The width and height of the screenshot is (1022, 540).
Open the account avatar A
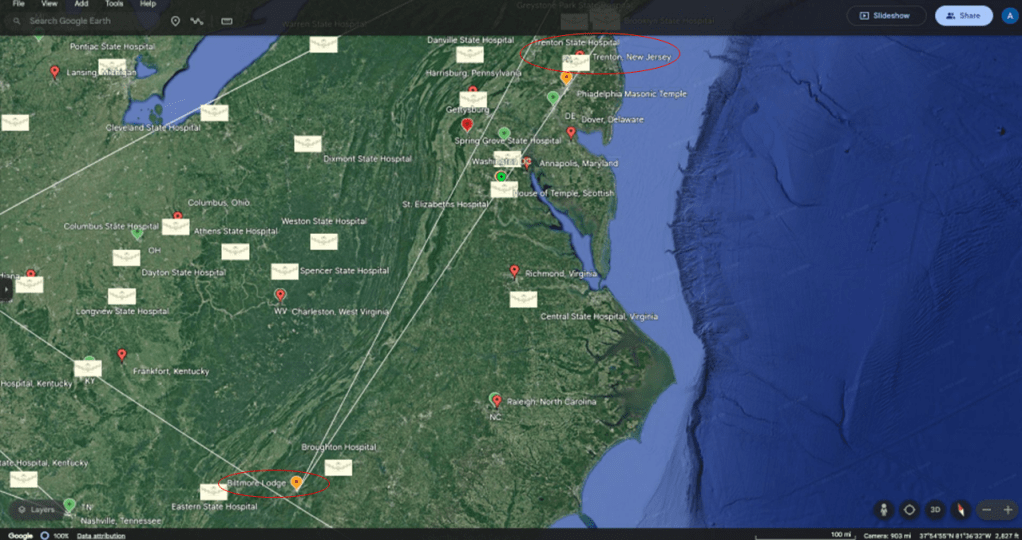tap(1009, 15)
